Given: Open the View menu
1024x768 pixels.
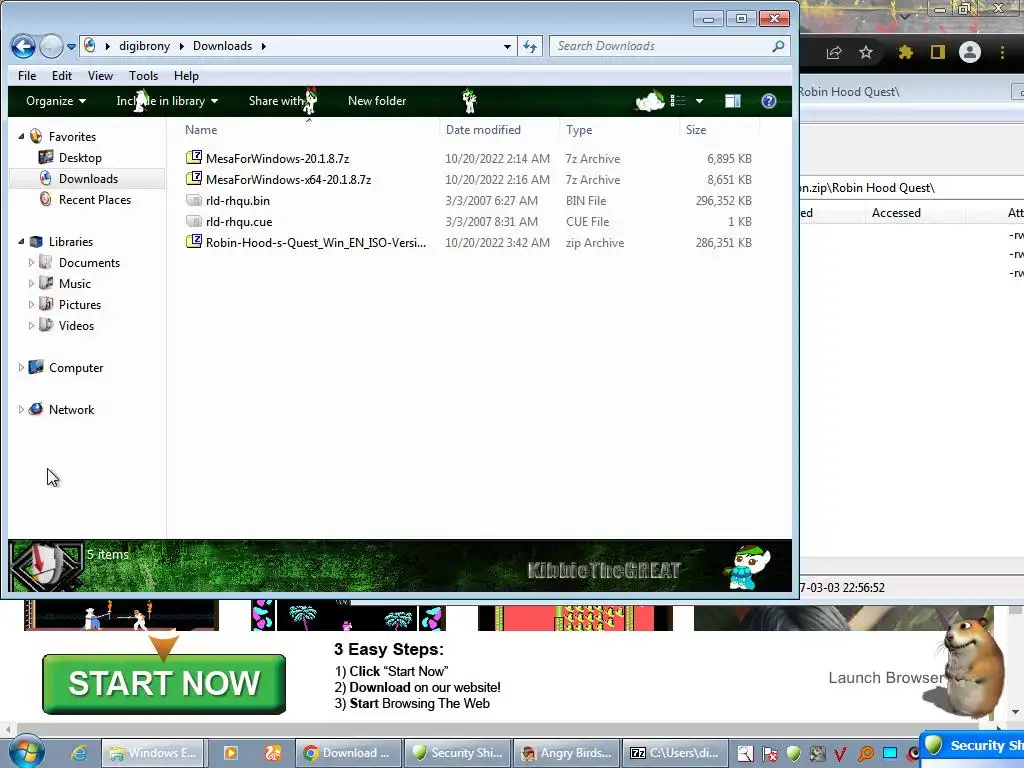Looking at the screenshot, I should point(100,76).
